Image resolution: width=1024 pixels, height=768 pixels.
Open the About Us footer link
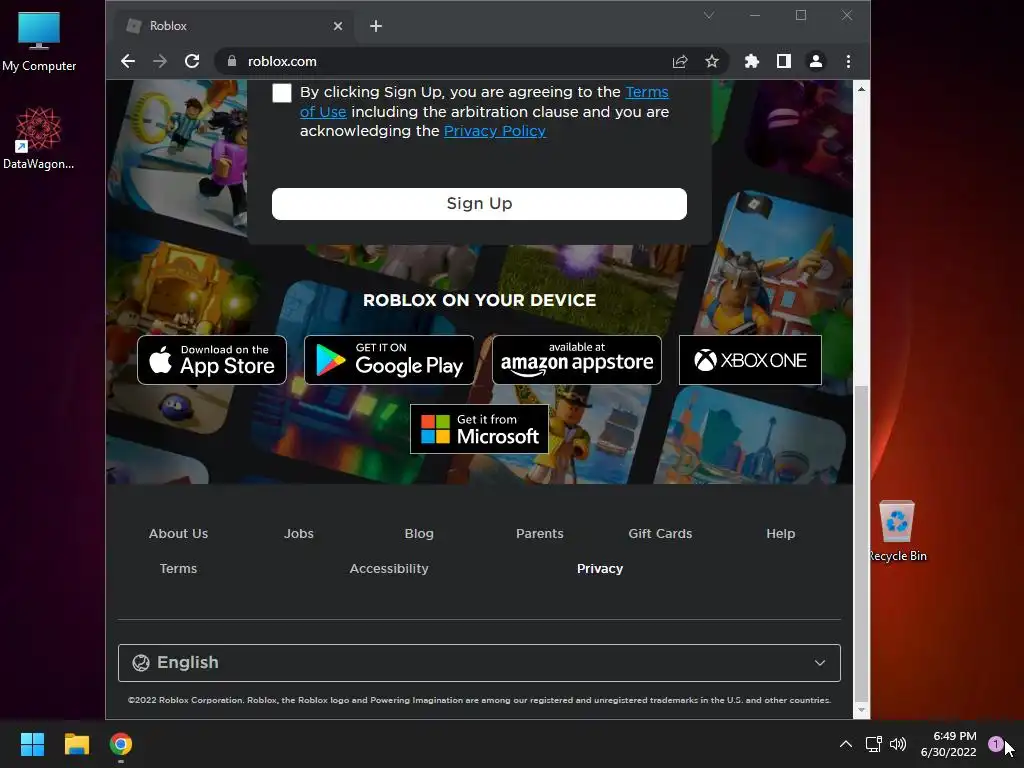point(178,534)
